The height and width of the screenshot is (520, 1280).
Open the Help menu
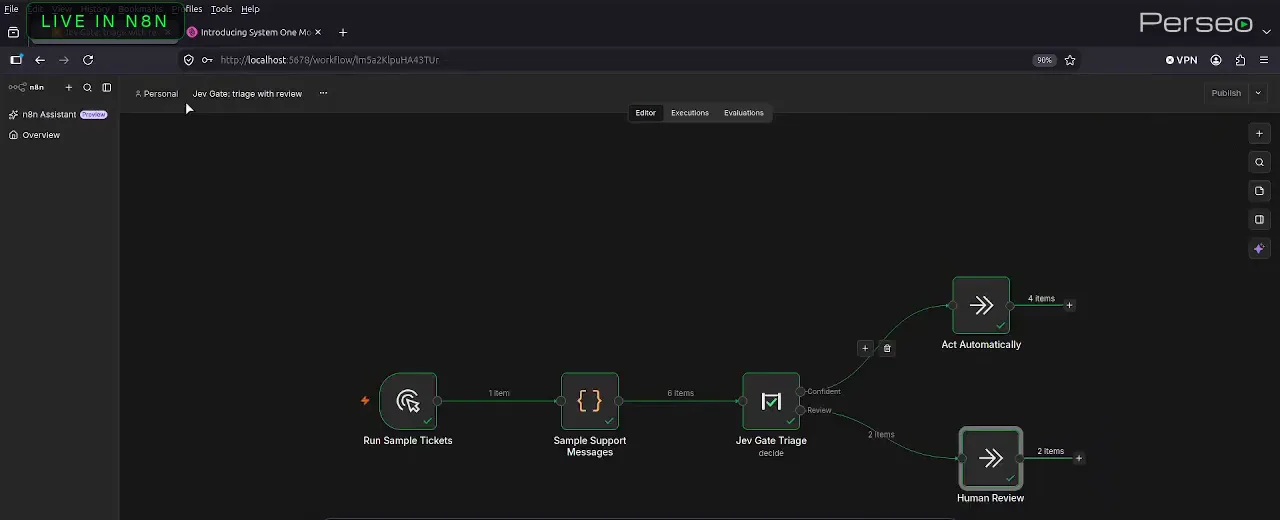[250, 9]
